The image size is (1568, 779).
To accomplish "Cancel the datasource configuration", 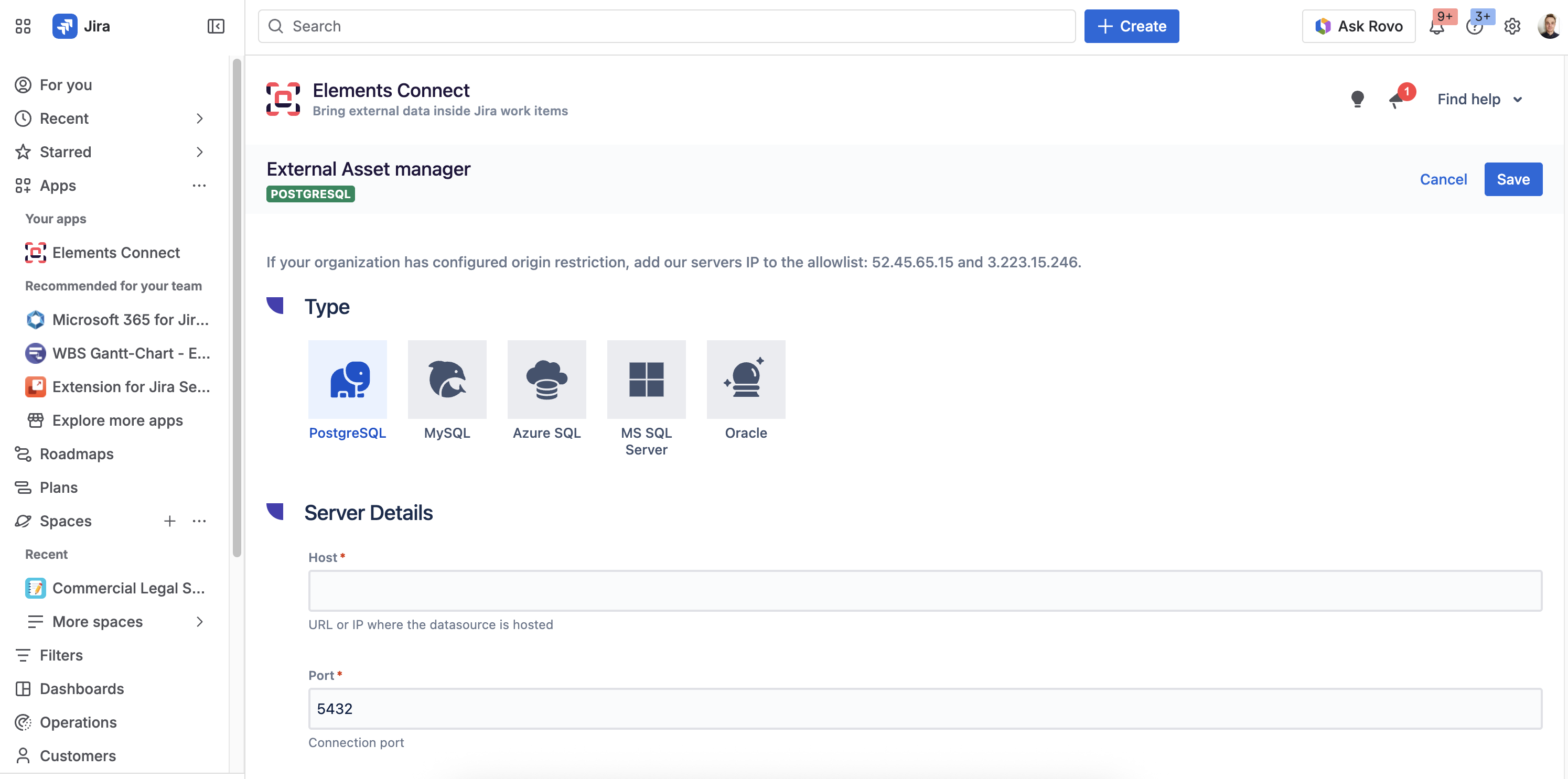I will click(1443, 179).
